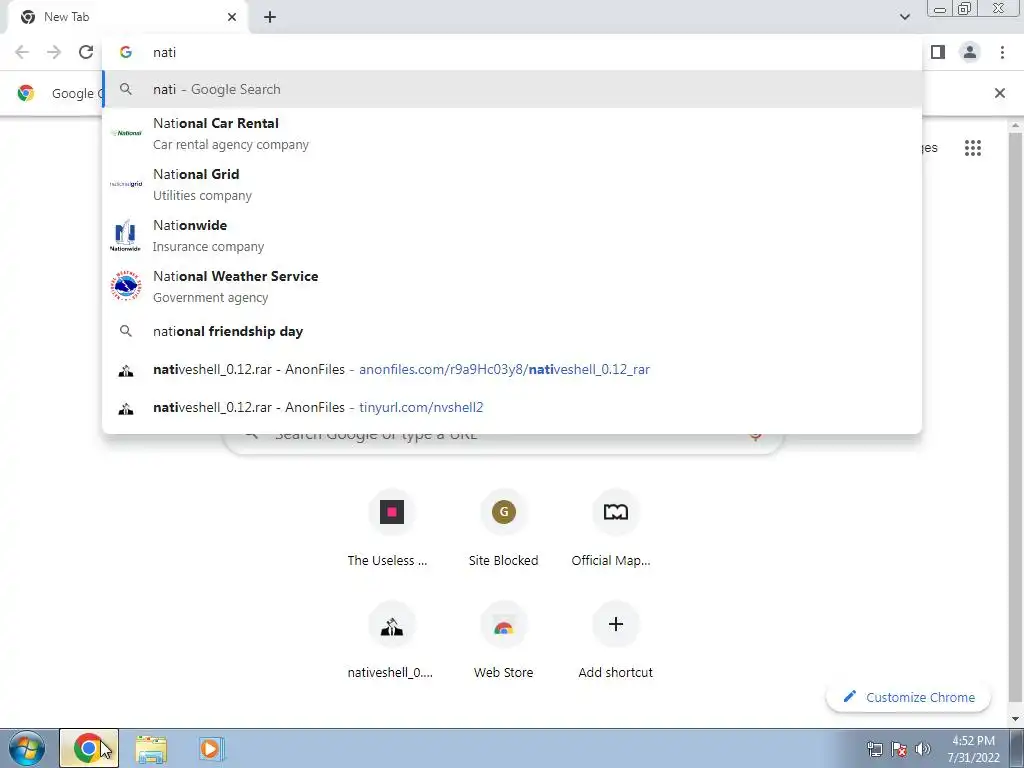Open the Official Map... shortcut tile
Image resolution: width=1024 pixels, height=768 pixels.
(615, 529)
